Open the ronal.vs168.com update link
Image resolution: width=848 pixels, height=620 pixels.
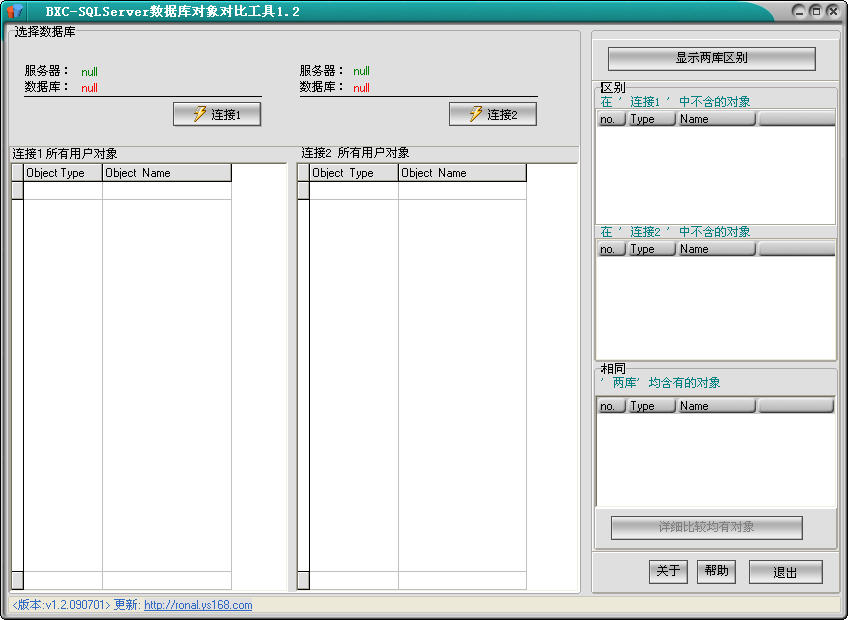coord(198,605)
